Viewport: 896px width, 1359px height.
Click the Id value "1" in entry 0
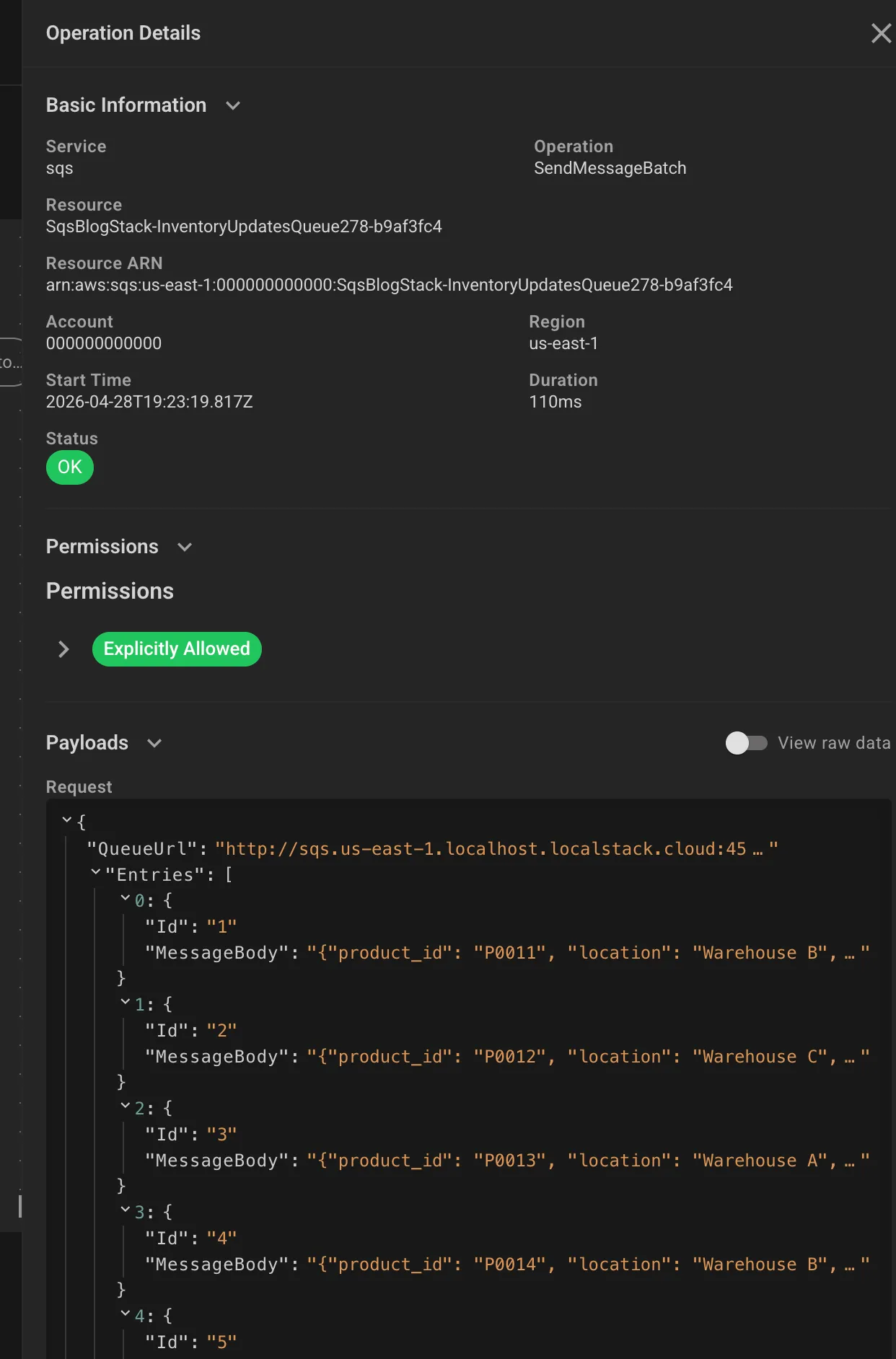[x=221, y=927]
